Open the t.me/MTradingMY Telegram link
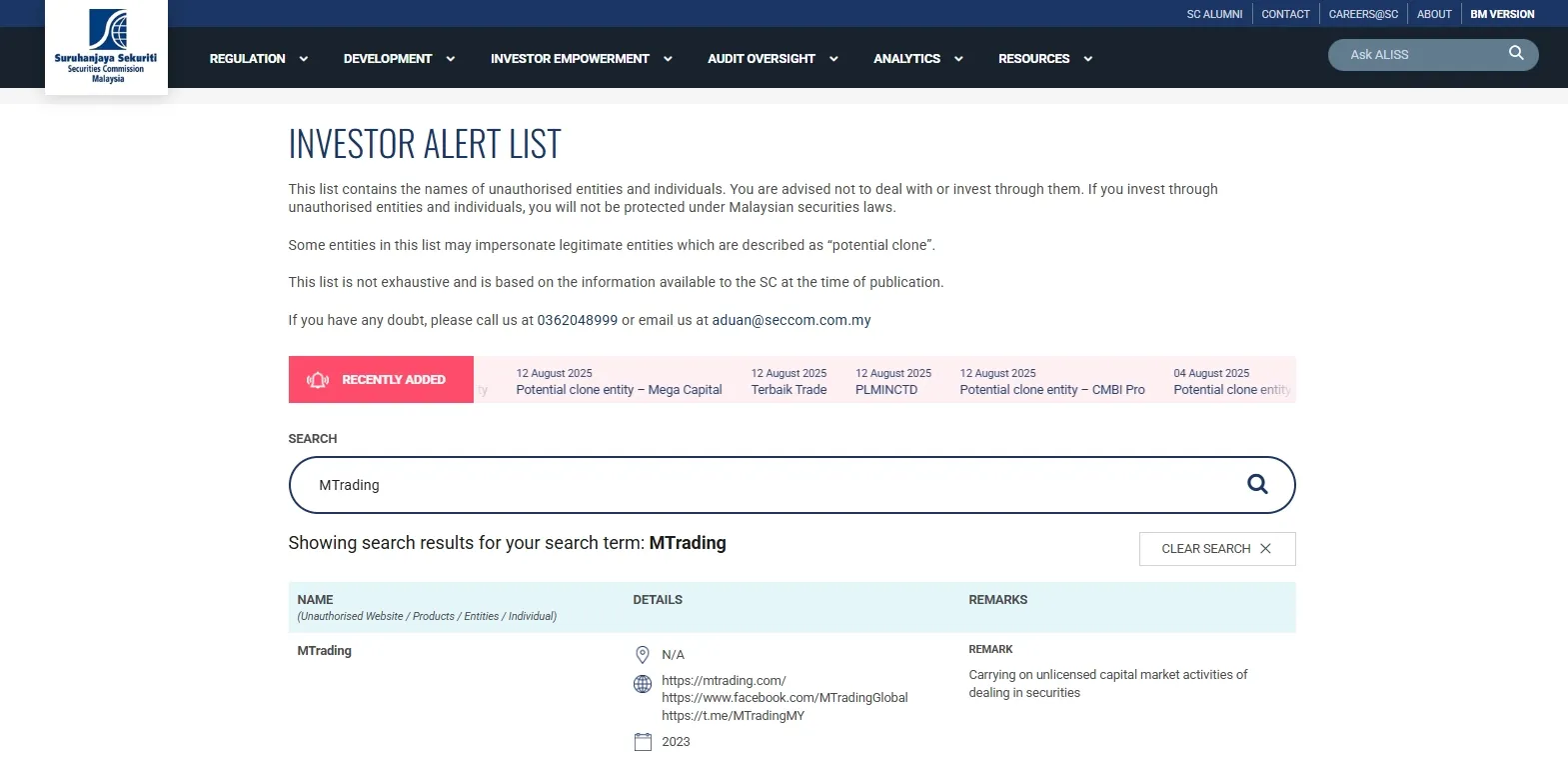 733,716
